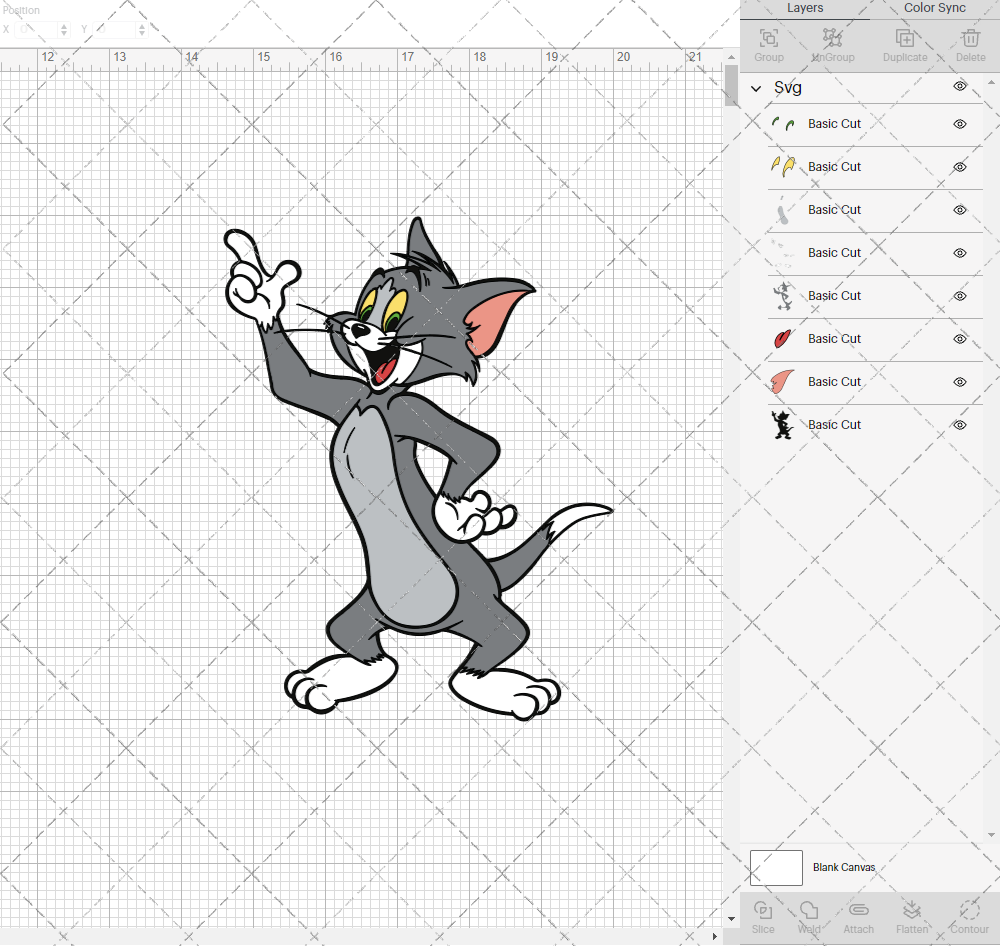Click the layers panel scroll down arrow

990,835
